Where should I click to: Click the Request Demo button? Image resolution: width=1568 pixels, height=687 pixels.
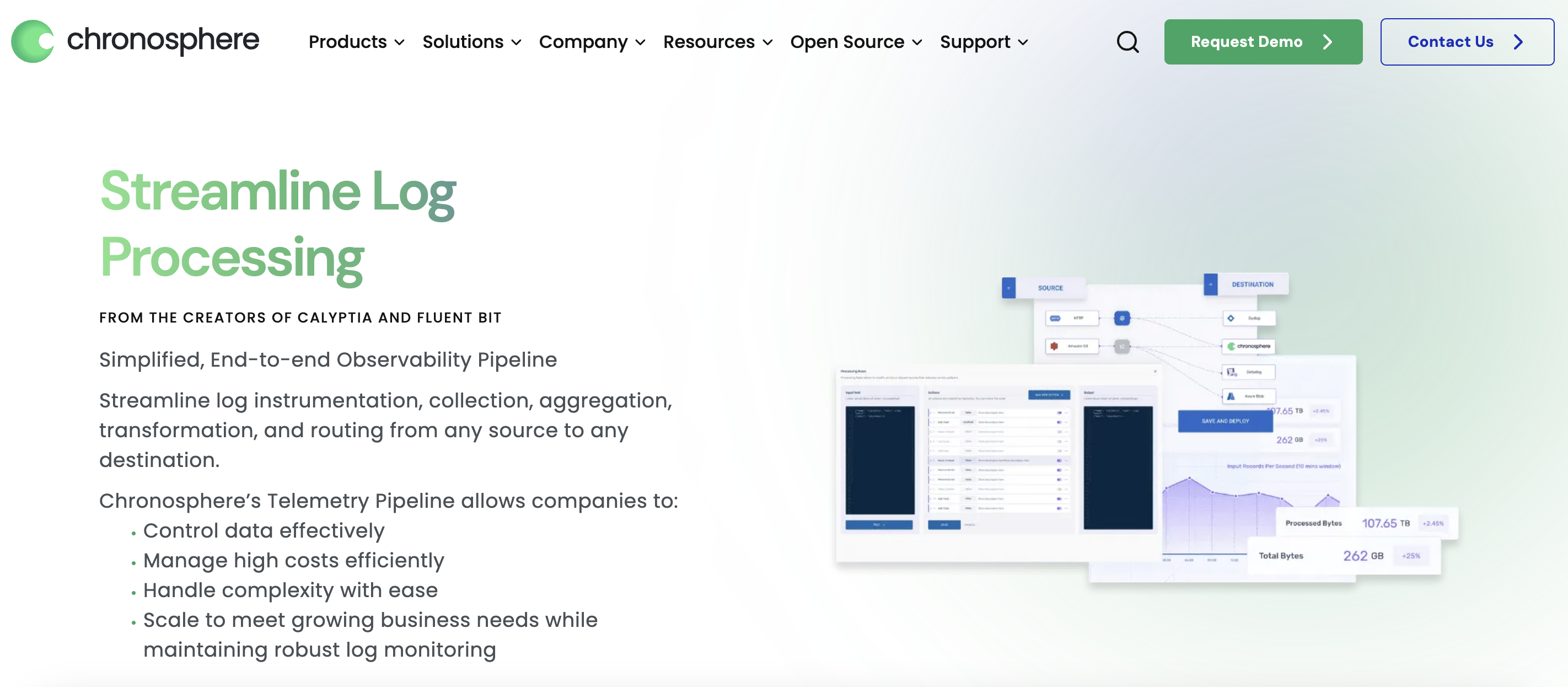1263,42
